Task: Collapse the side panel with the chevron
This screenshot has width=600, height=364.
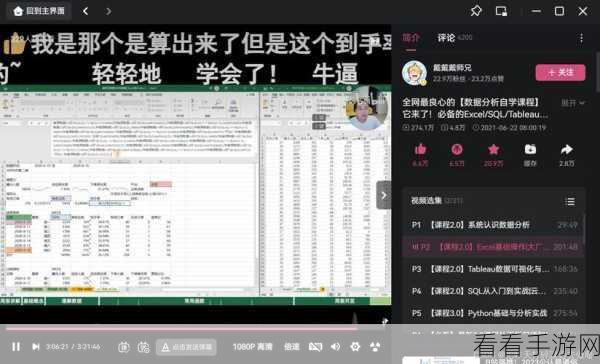Action: [383, 195]
